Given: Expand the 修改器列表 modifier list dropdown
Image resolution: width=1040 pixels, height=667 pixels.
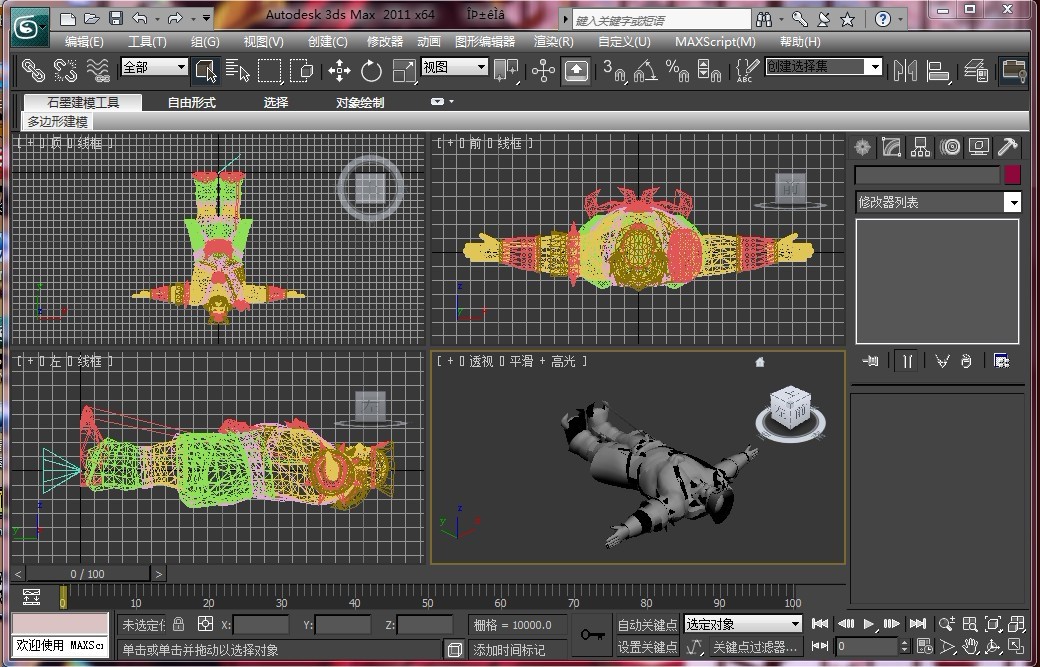Looking at the screenshot, I should (x=1012, y=203).
